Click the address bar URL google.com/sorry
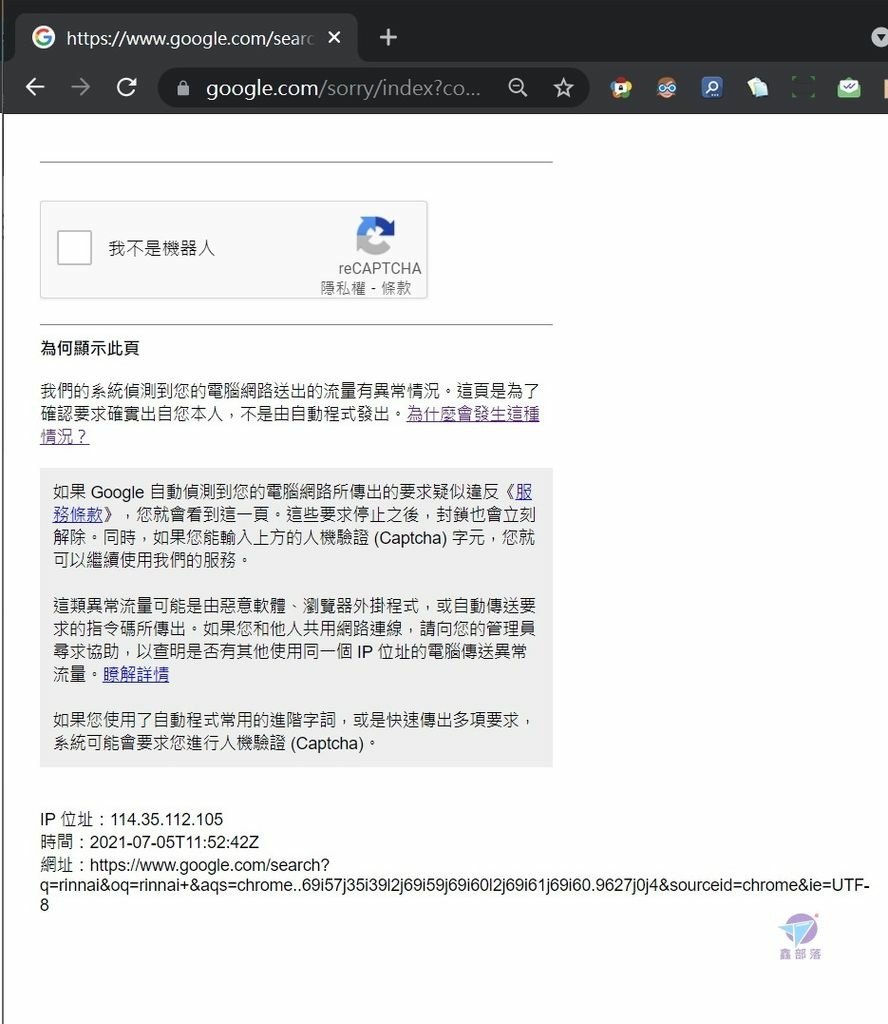This screenshot has height=1024, width=888. [x=343, y=88]
